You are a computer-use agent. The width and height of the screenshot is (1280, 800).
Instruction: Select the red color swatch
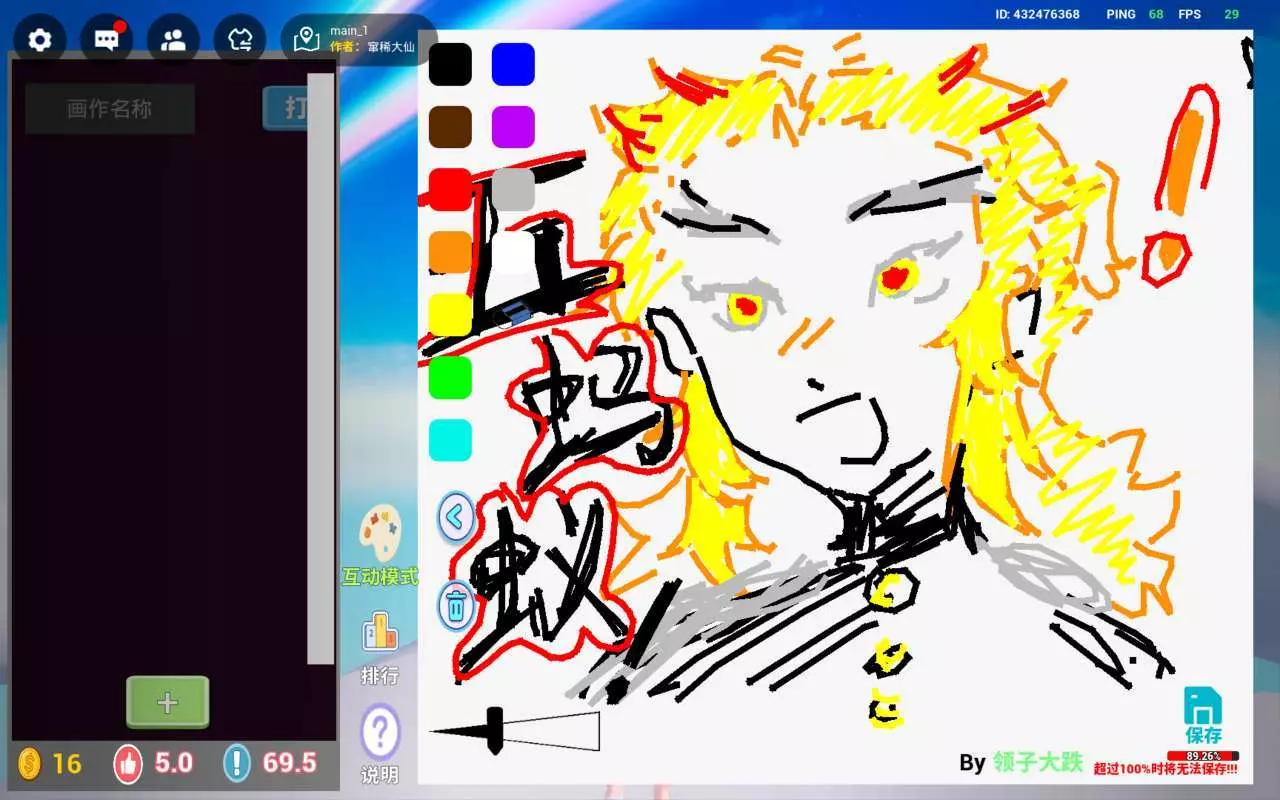(450, 190)
